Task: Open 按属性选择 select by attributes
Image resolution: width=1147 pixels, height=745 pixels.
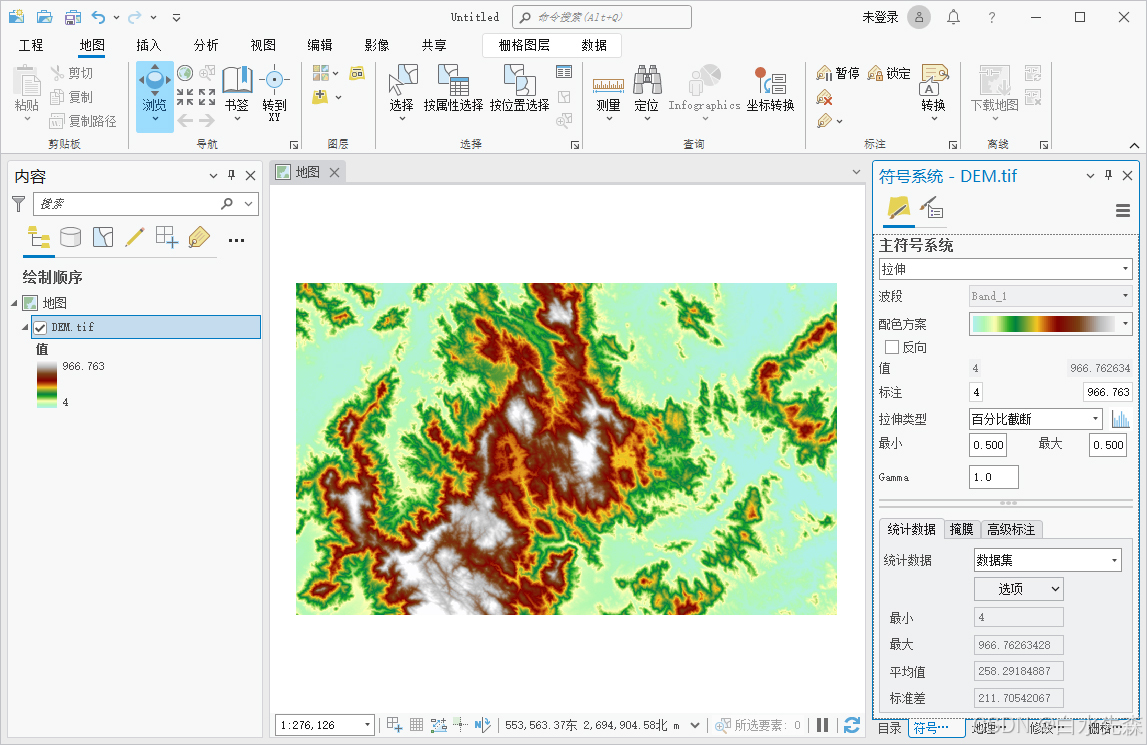Action: [x=453, y=89]
